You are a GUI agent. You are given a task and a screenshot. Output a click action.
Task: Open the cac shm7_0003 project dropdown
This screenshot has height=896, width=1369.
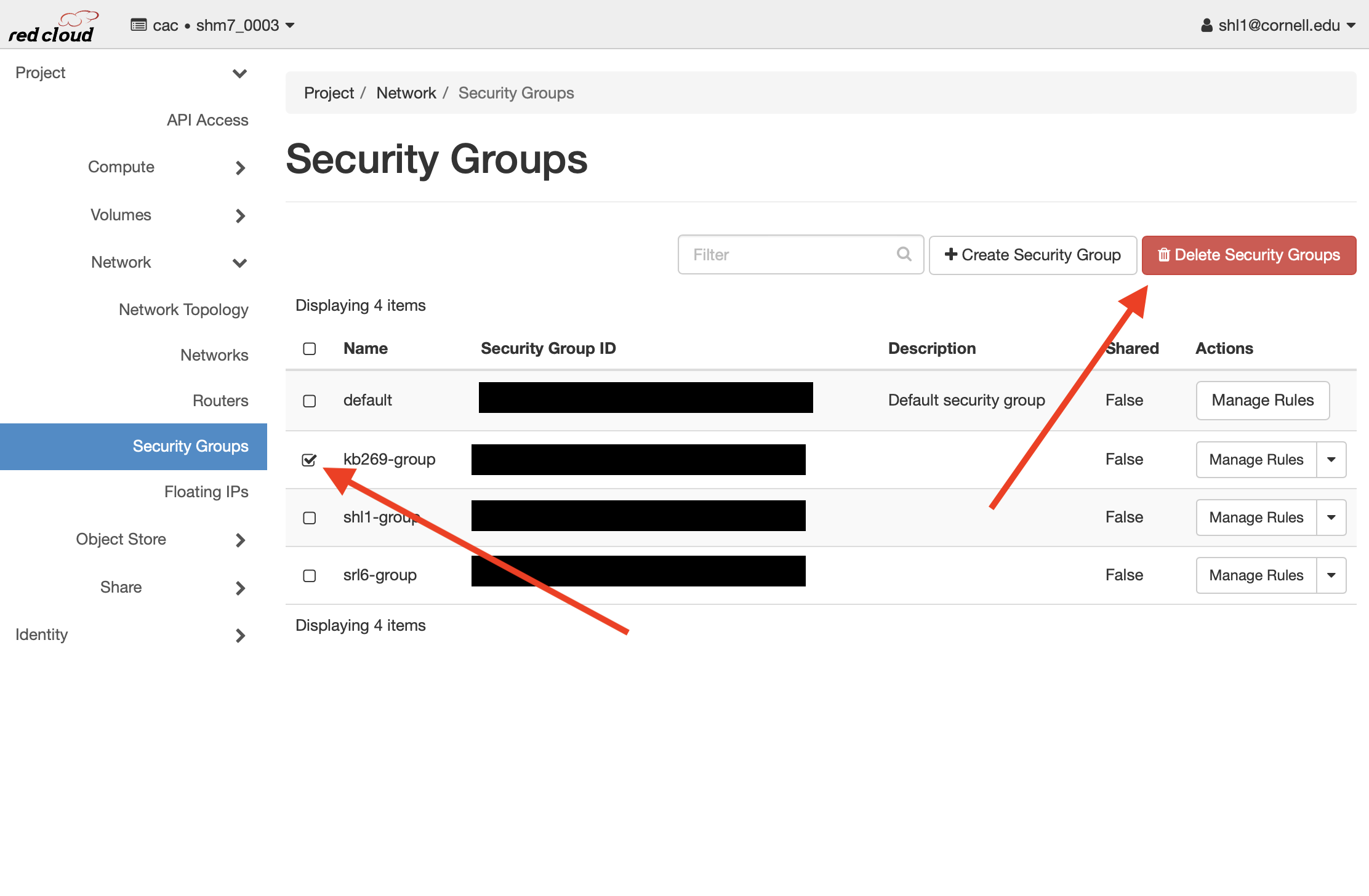pyautogui.click(x=213, y=25)
